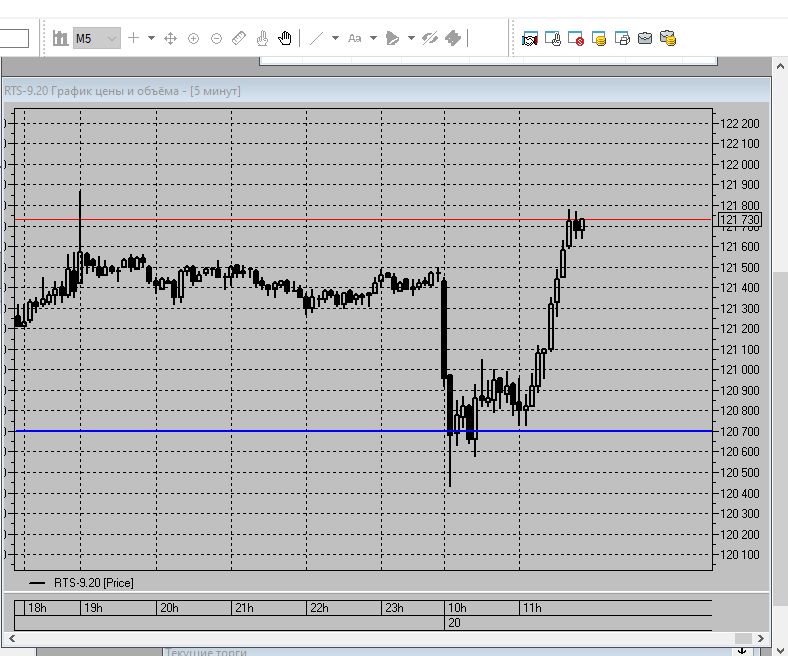Viewport: 788px width, 656px height.
Task: Click the chart title 'RTS-9.20 График цены и объёма'
Action: 91,91
